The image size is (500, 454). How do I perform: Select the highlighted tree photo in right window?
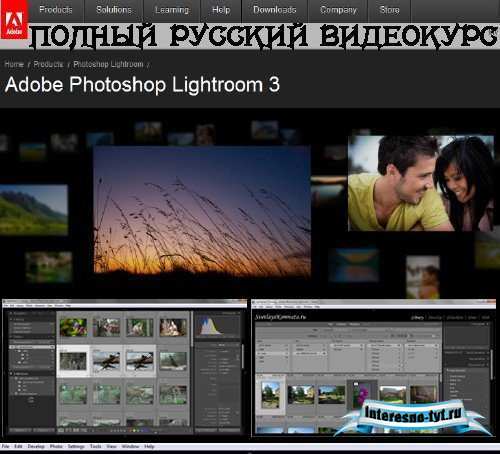click(x=271, y=395)
